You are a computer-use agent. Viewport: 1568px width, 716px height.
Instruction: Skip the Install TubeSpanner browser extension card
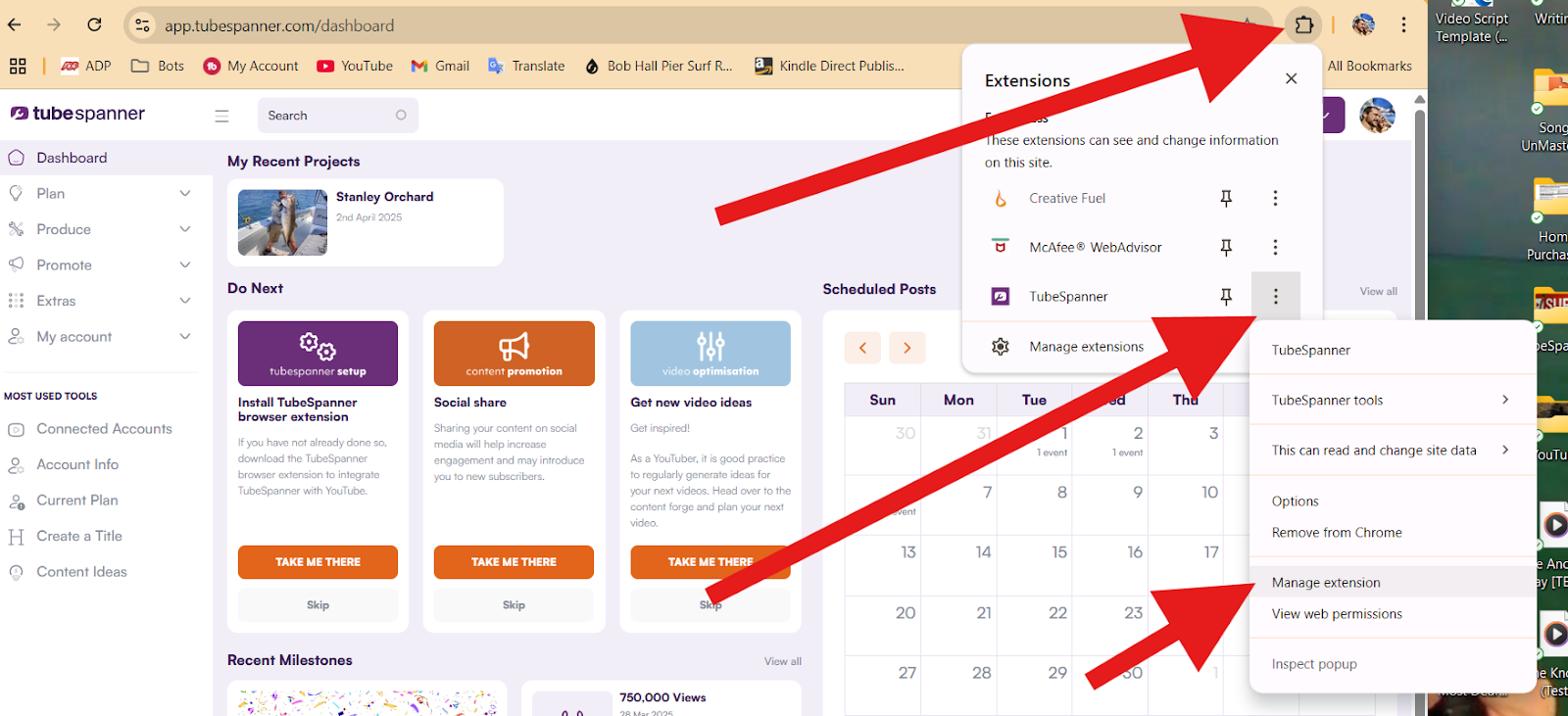(x=318, y=605)
